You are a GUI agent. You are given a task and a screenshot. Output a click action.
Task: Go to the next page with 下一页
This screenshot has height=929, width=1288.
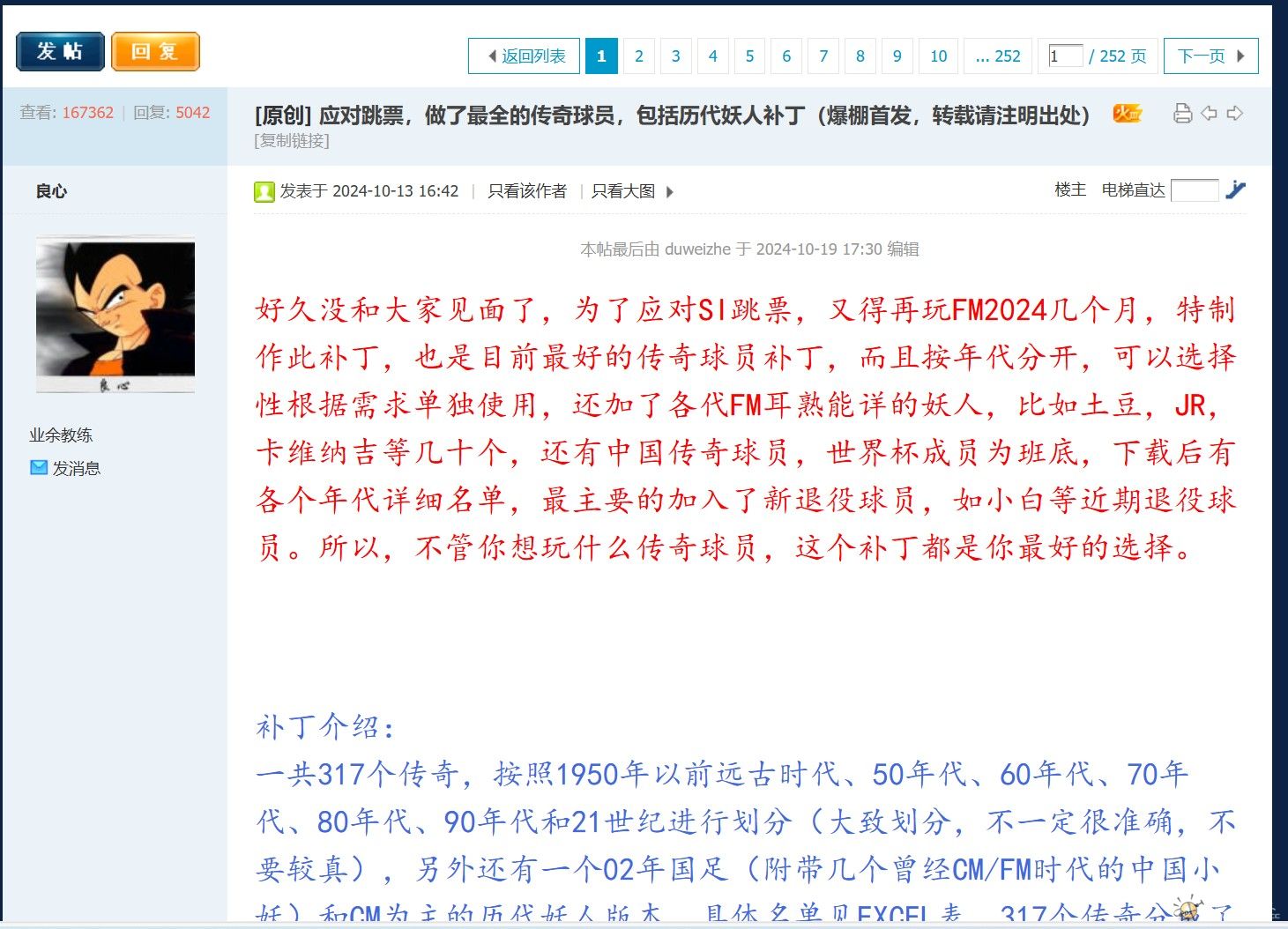pyautogui.click(x=1210, y=56)
